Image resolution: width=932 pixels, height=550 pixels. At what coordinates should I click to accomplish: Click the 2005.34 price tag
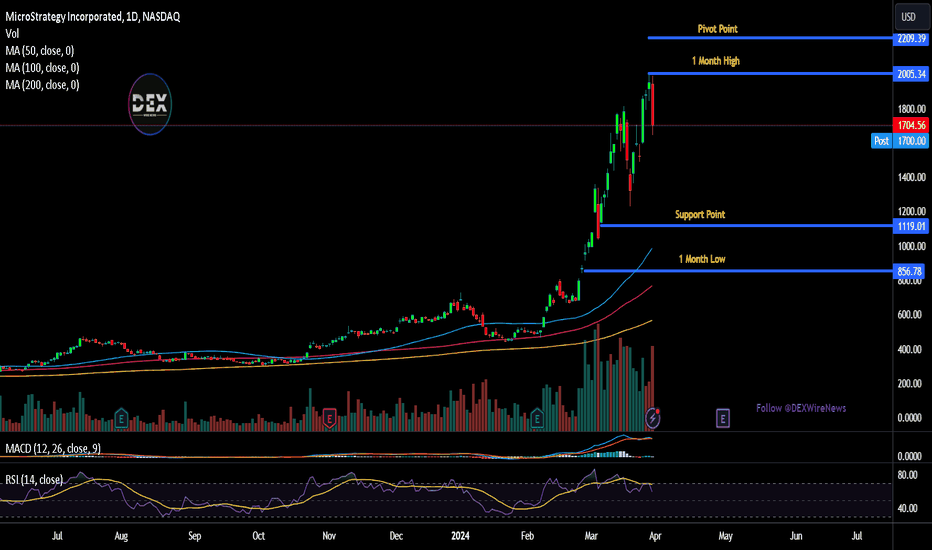tap(911, 74)
